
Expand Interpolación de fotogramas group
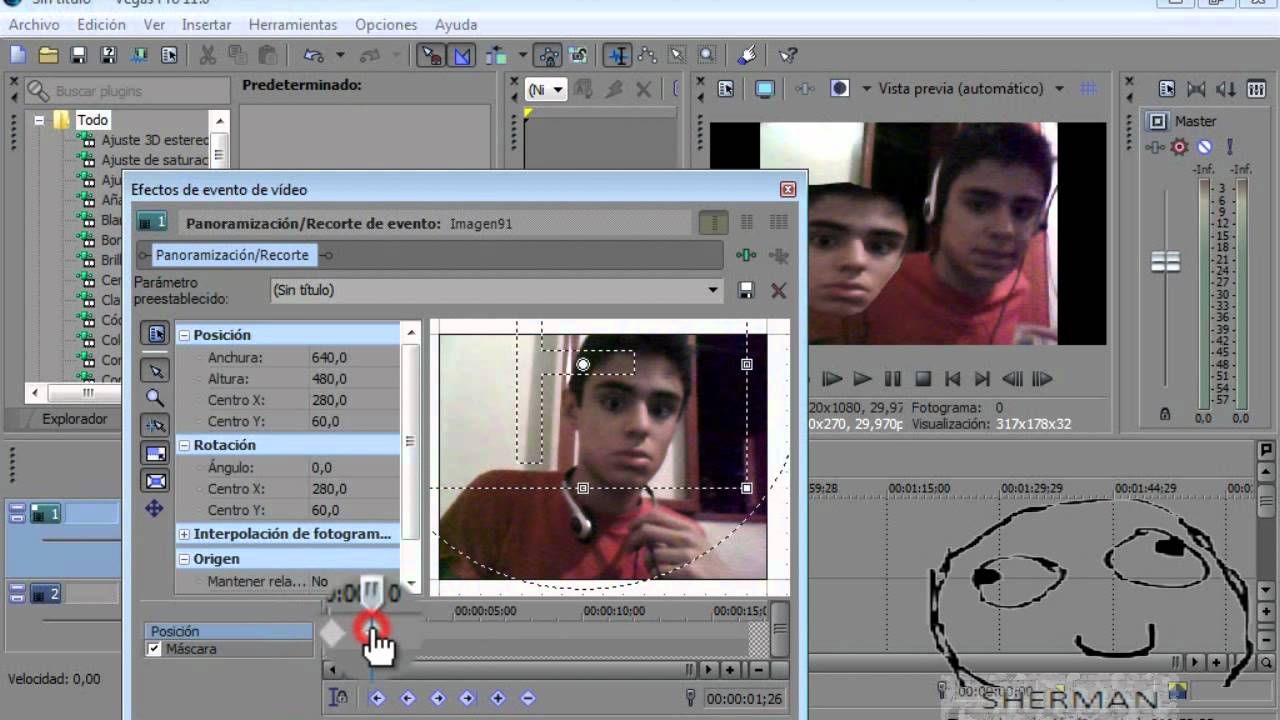click(184, 534)
